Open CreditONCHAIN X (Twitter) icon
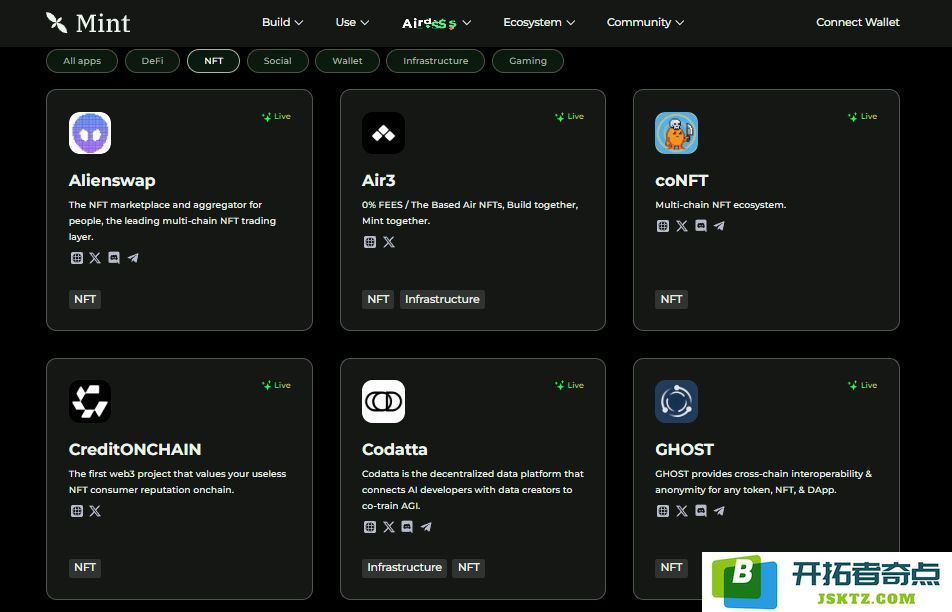The width and height of the screenshot is (952, 612). point(95,511)
